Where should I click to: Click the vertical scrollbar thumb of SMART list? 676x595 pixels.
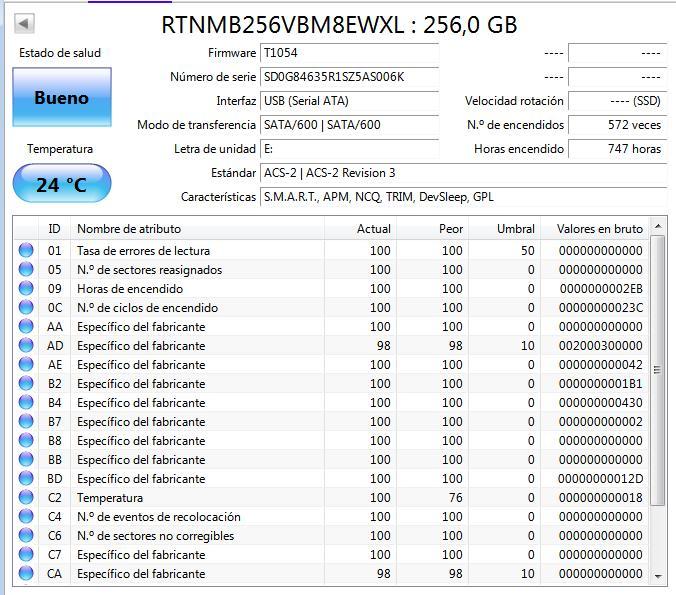tap(657, 370)
